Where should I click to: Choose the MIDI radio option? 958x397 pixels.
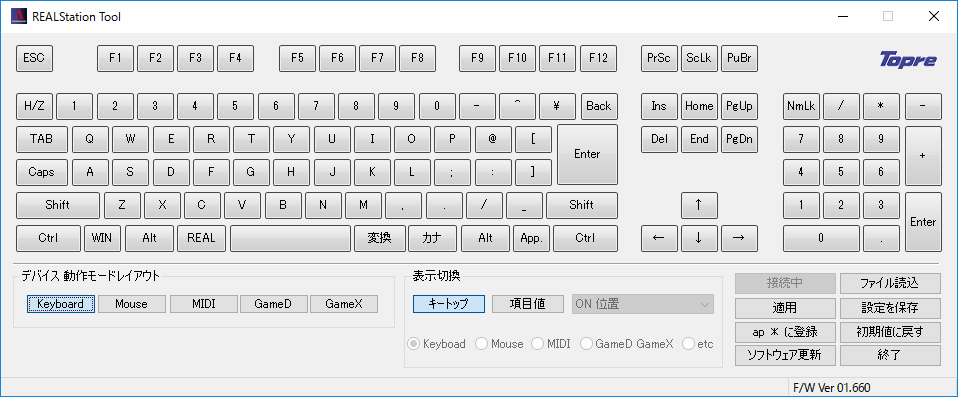pos(550,344)
